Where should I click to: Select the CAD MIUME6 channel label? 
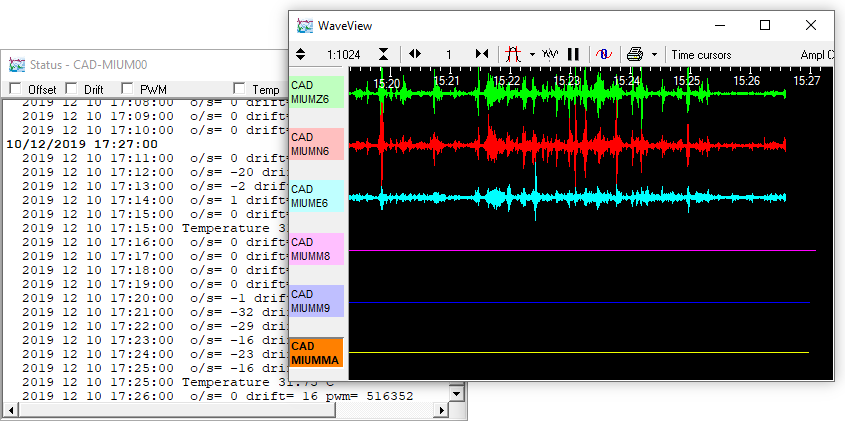click(x=316, y=196)
